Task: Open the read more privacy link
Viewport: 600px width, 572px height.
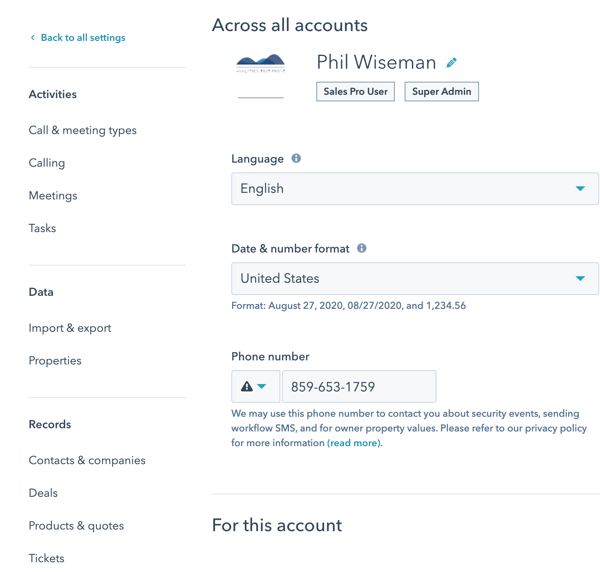Action: (354, 443)
